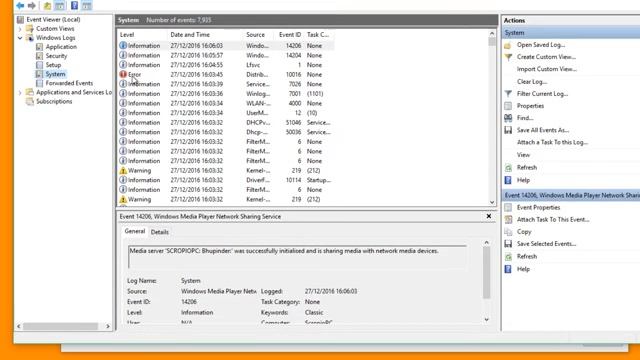640x360 pixels.
Task: Sort events by Date and Time header
Action: 190,35
